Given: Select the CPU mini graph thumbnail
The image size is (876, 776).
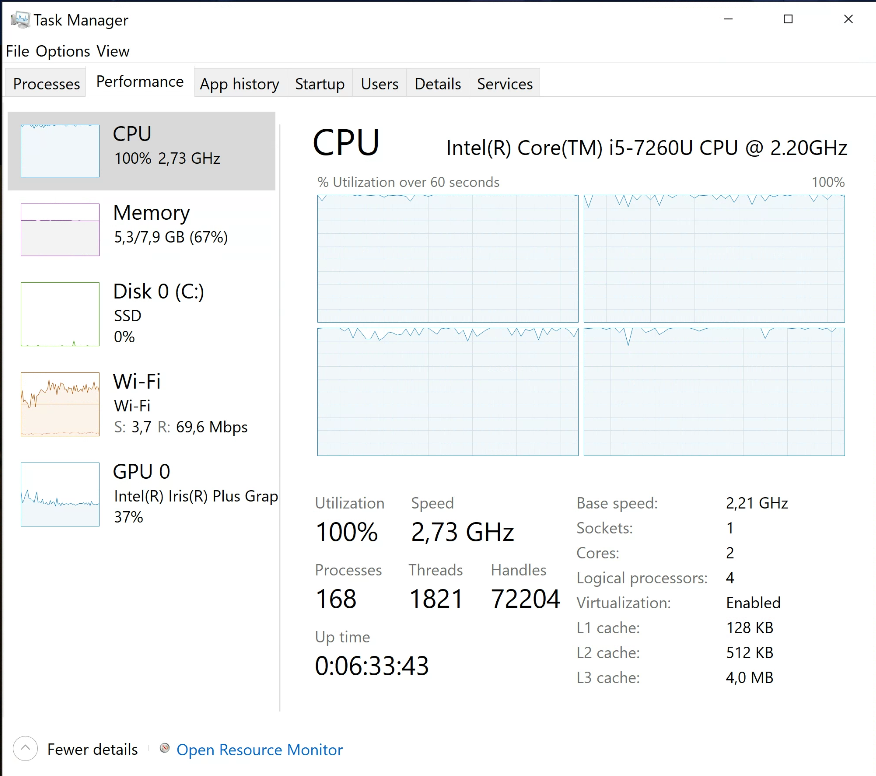Looking at the screenshot, I should coord(60,151).
